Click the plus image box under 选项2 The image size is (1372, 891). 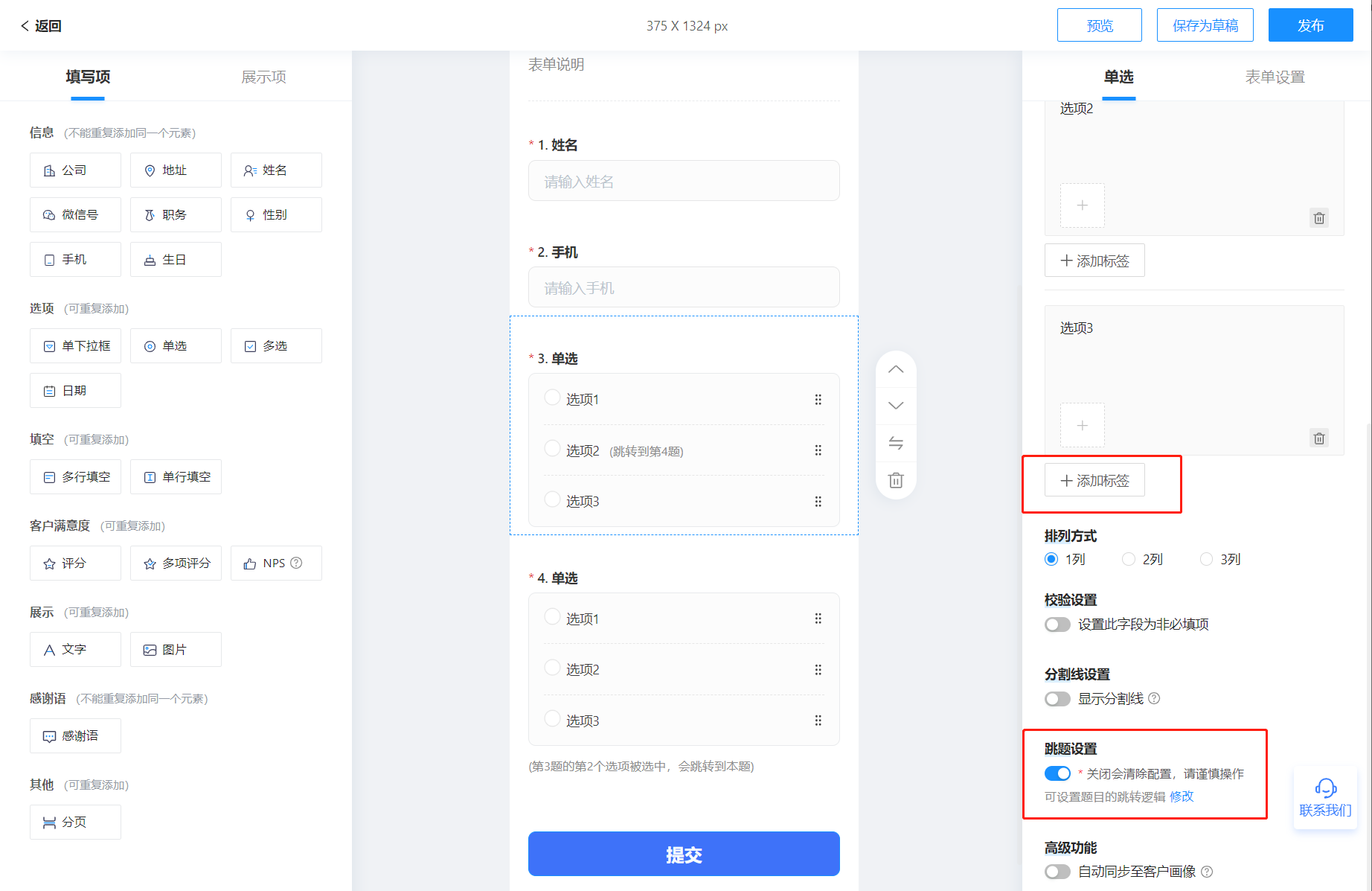[1083, 205]
